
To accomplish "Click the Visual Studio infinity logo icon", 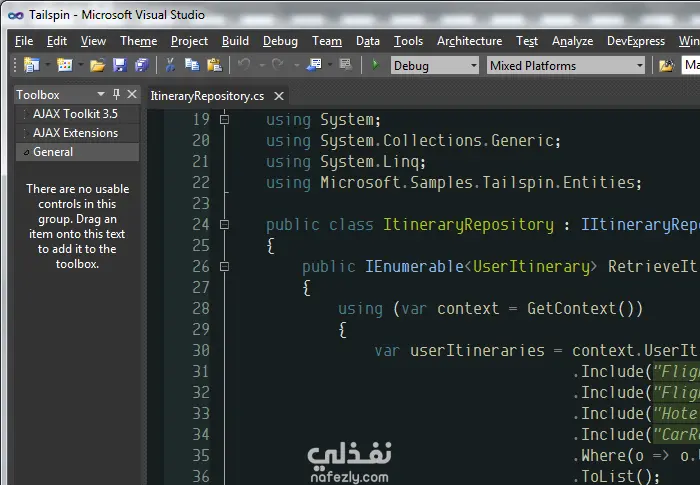I will pyautogui.click(x=16, y=15).
